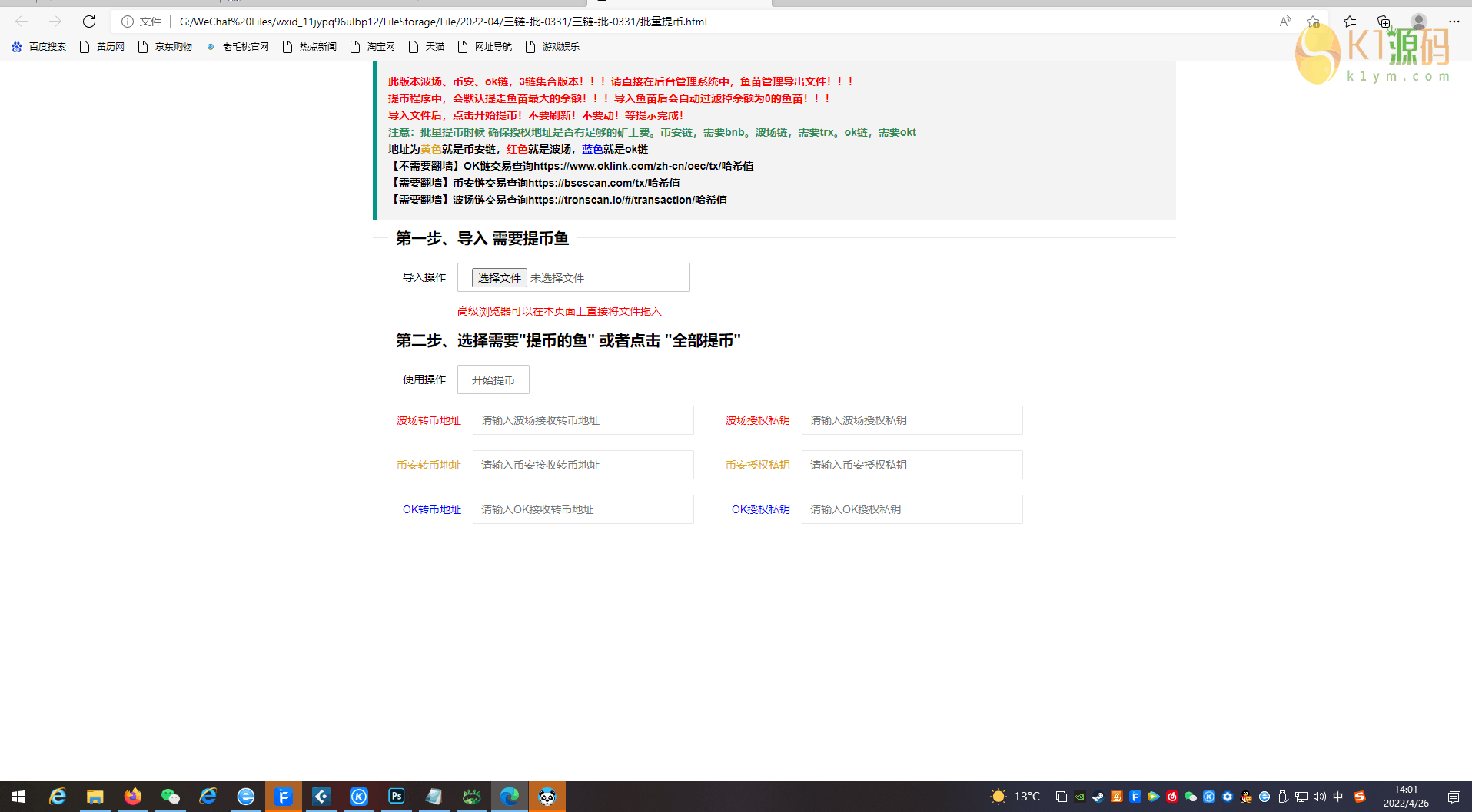Viewport: 1472px width, 812px height.
Task: Open Edge settings and more (three dots) menu
Action: 1454,22
